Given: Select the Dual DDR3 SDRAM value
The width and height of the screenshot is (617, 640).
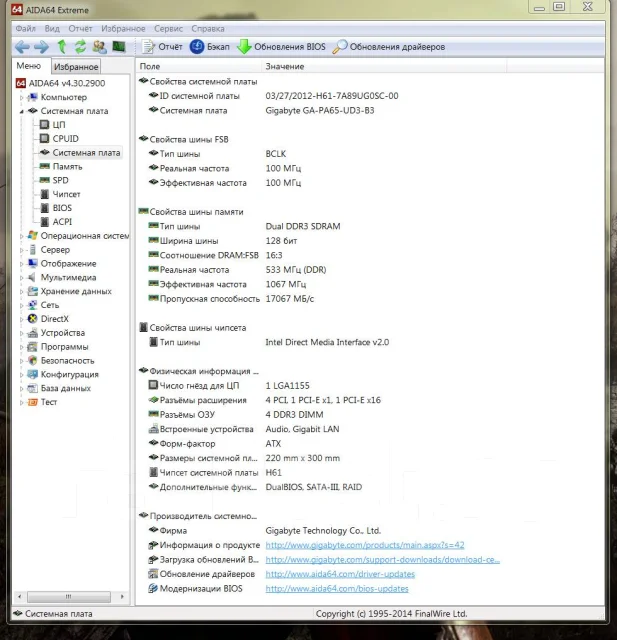Looking at the screenshot, I should pyautogui.click(x=303, y=227).
